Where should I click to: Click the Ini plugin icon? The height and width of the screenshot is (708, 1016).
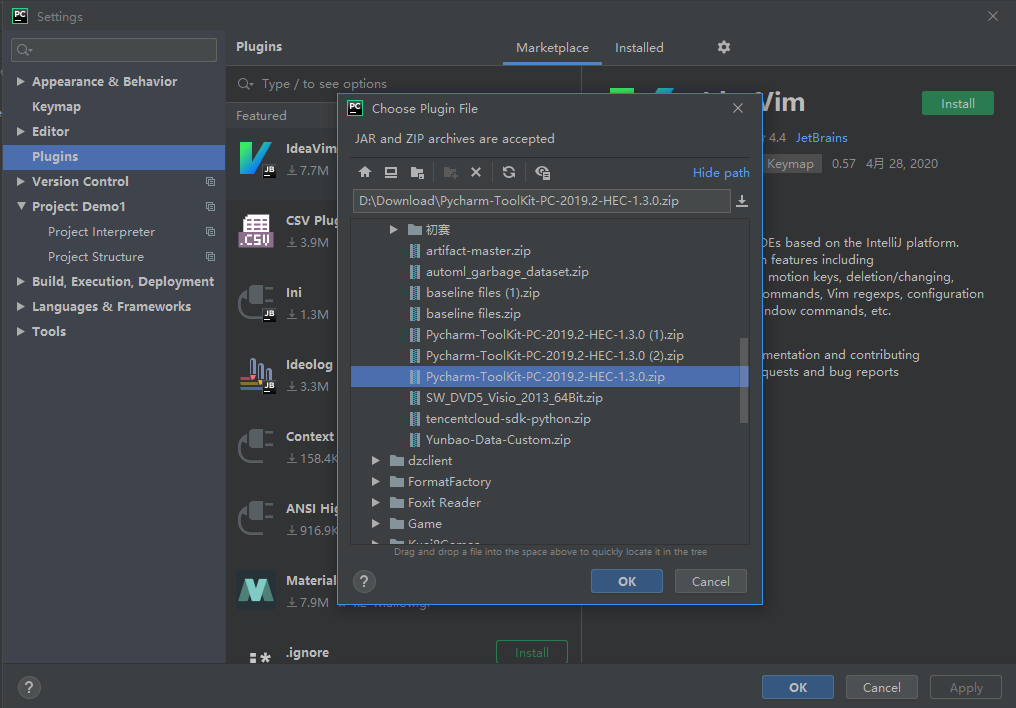[257, 303]
